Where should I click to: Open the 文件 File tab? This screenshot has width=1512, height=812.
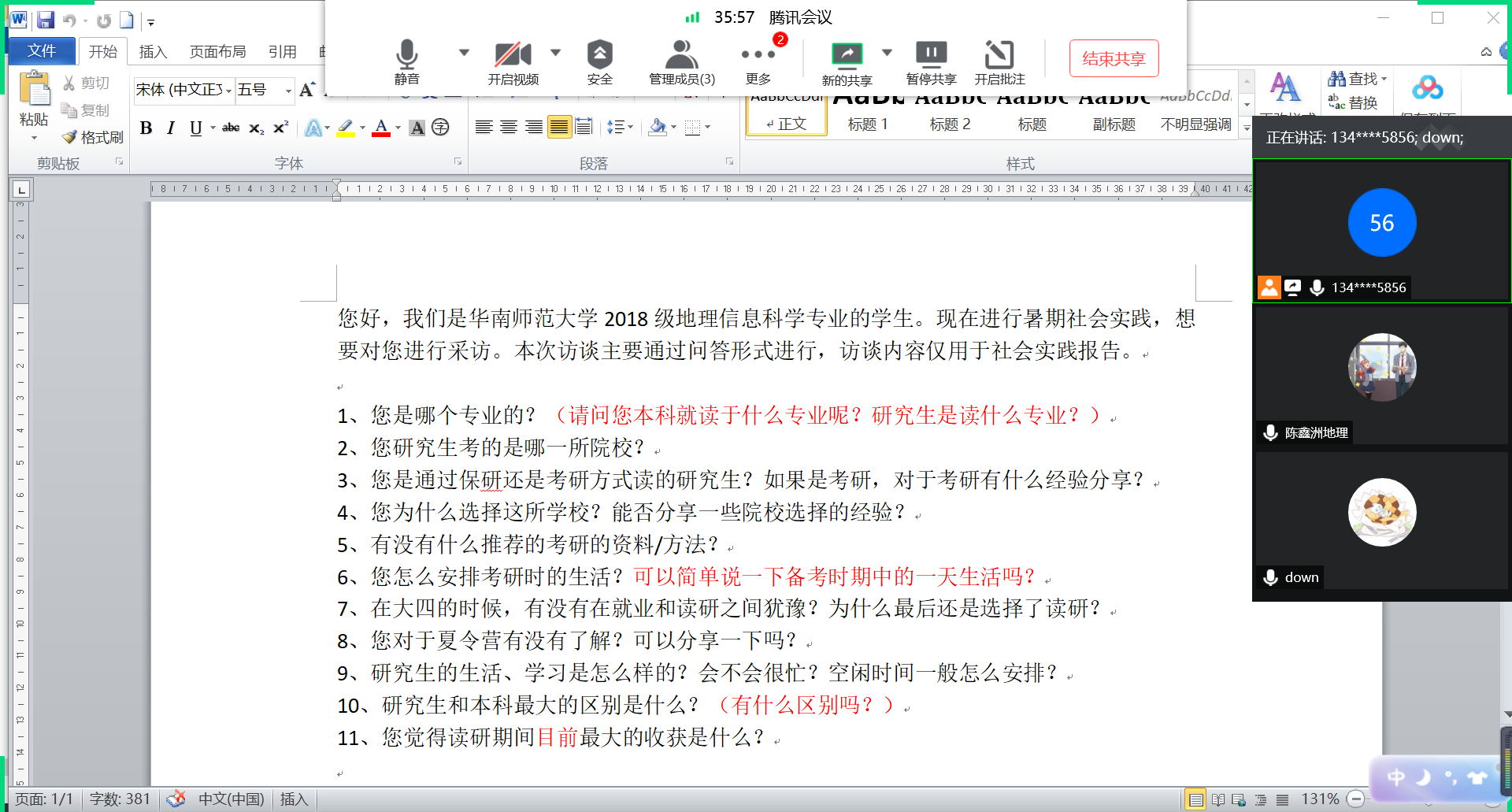(42, 51)
